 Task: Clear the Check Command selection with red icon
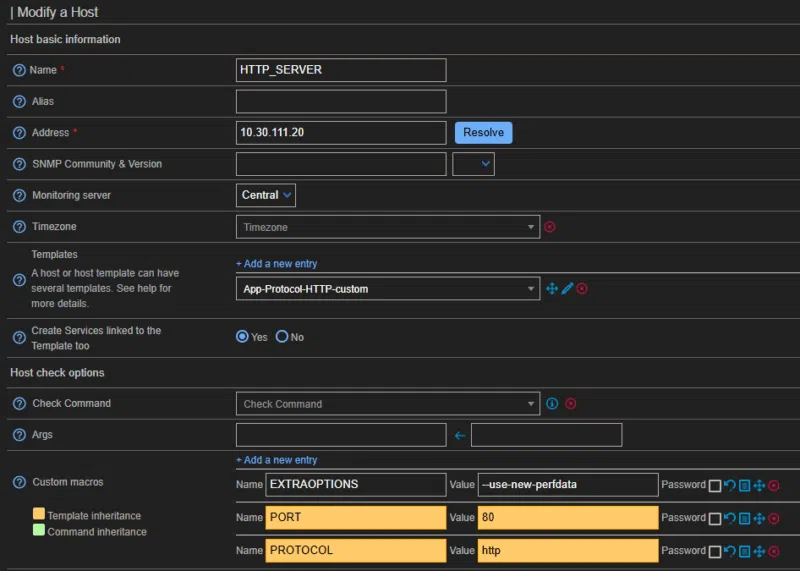tap(571, 404)
